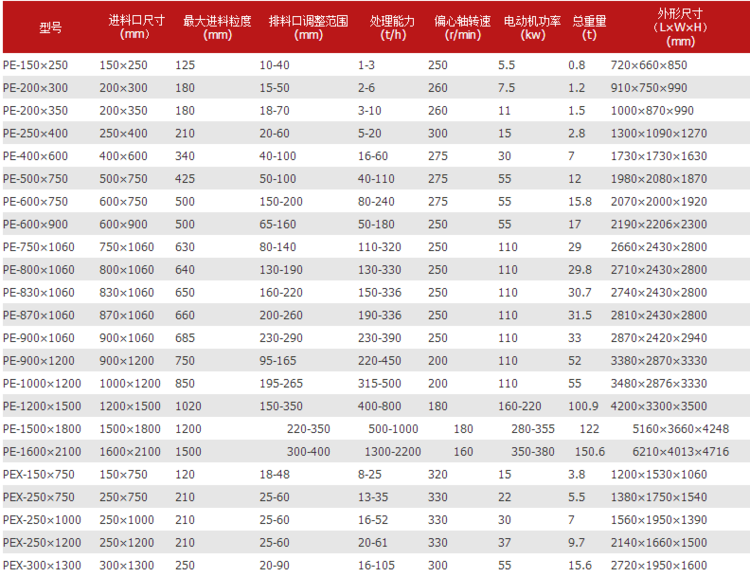This screenshot has width=750, height=577.
Task: Click the 型号 column header
Action: [x=50, y=27]
